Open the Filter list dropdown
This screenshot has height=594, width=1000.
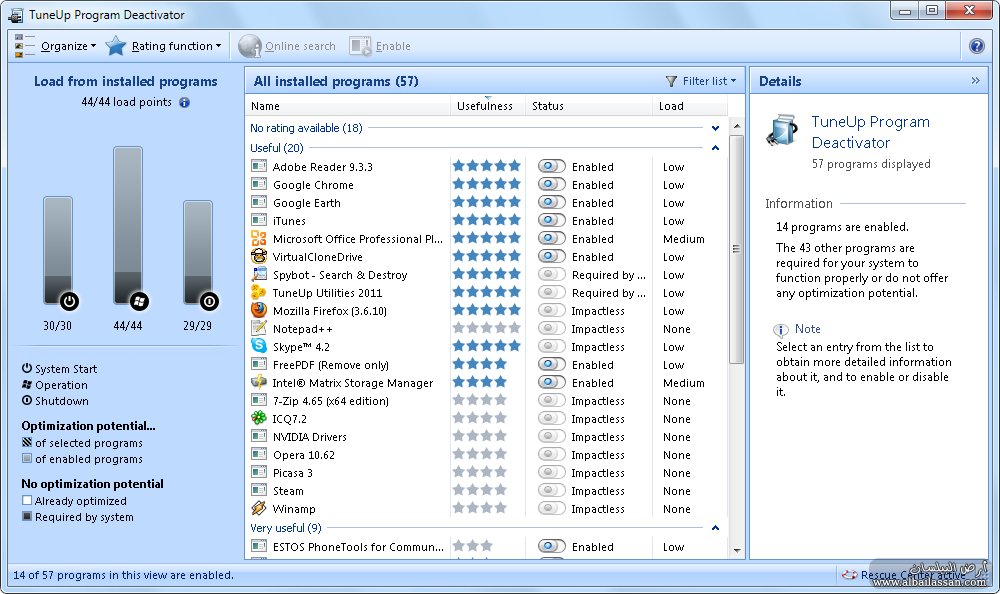702,81
